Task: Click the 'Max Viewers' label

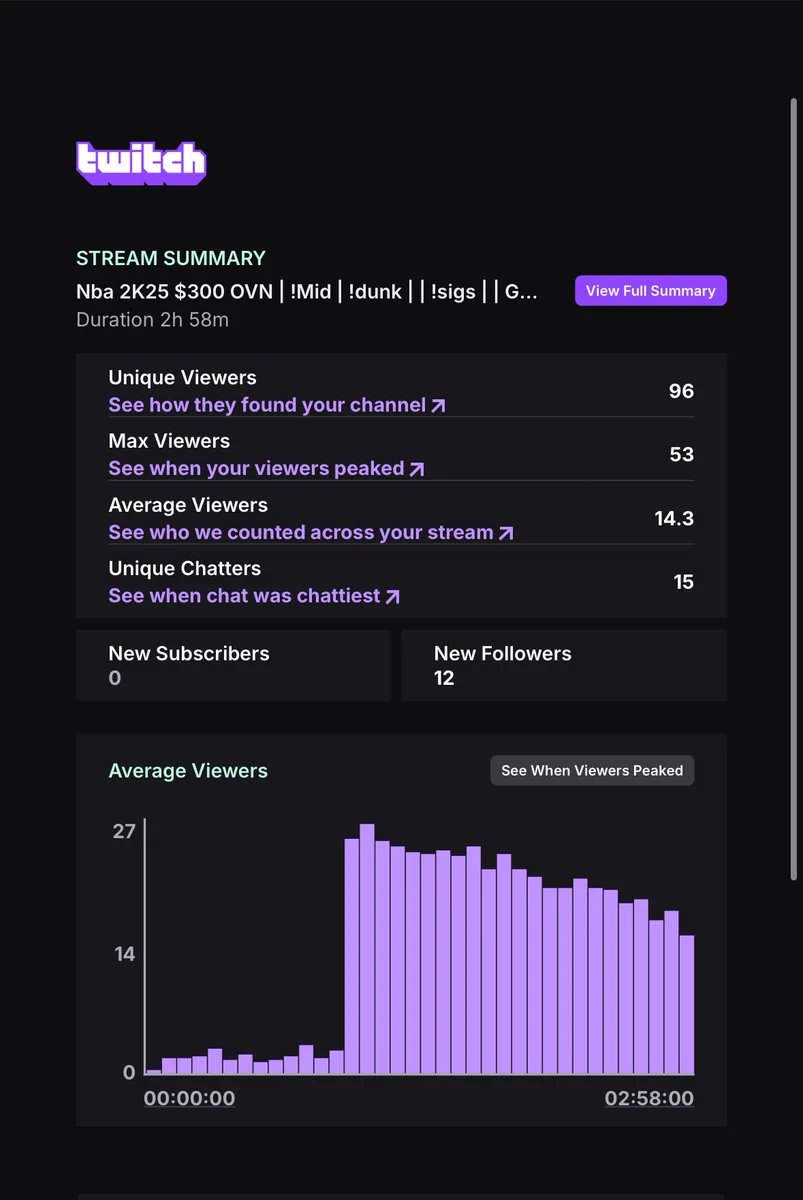Action: tap(169, 441)
